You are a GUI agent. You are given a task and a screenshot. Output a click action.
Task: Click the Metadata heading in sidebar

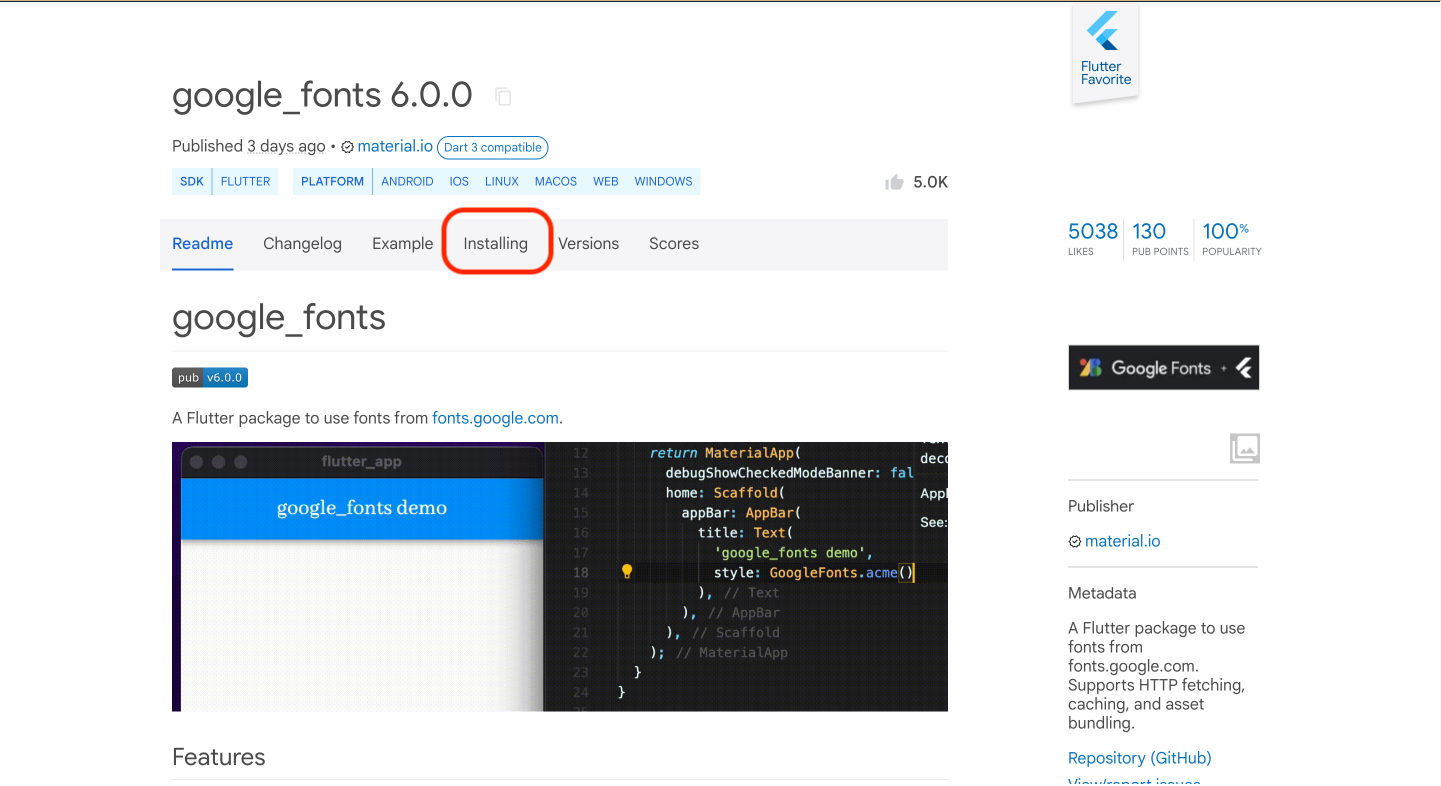1102,593
